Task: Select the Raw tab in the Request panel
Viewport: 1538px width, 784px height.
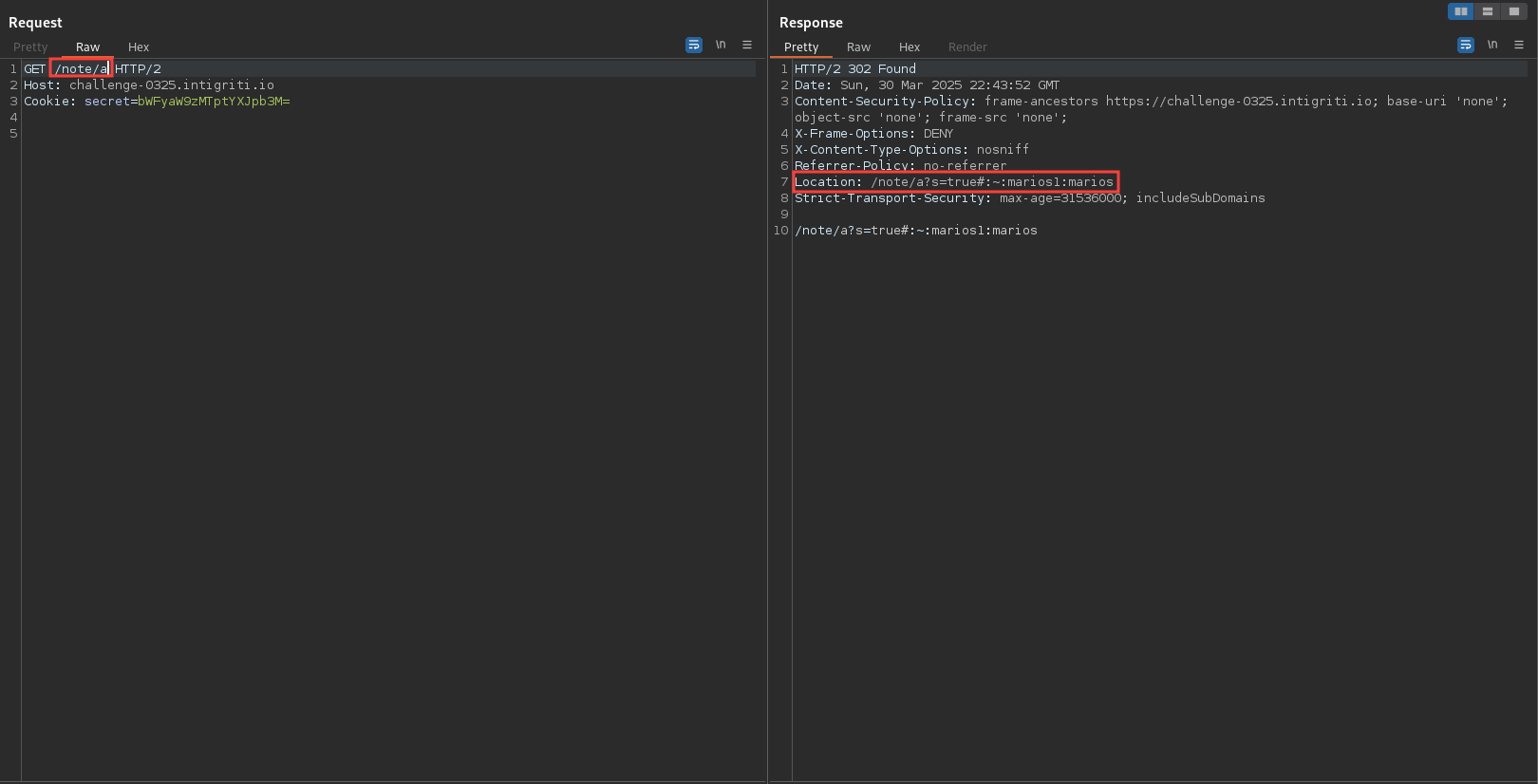Action: pyautogui.click(x=87, y=47)
